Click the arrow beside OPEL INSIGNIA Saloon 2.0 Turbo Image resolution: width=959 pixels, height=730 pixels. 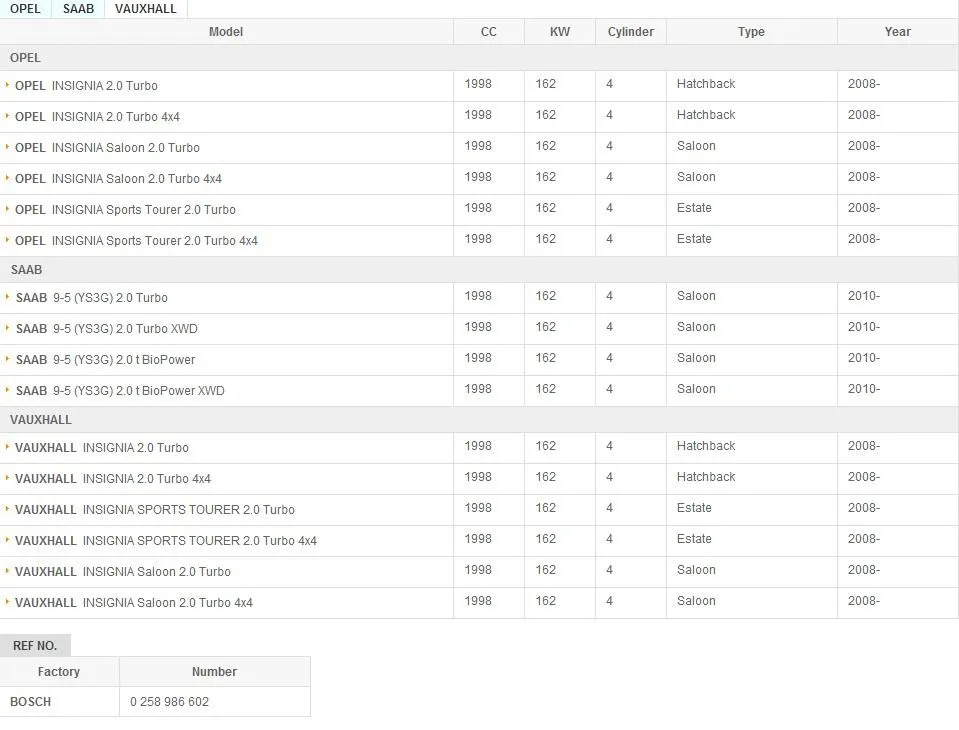pos(7,147)
